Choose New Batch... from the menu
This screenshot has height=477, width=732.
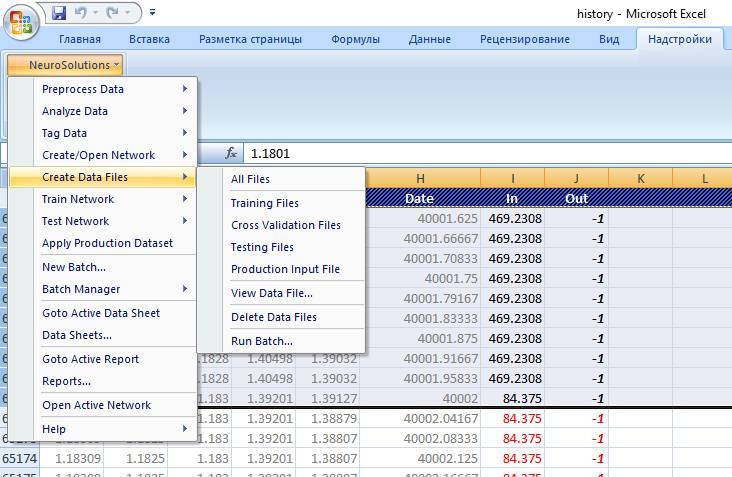tap(102, 267)
